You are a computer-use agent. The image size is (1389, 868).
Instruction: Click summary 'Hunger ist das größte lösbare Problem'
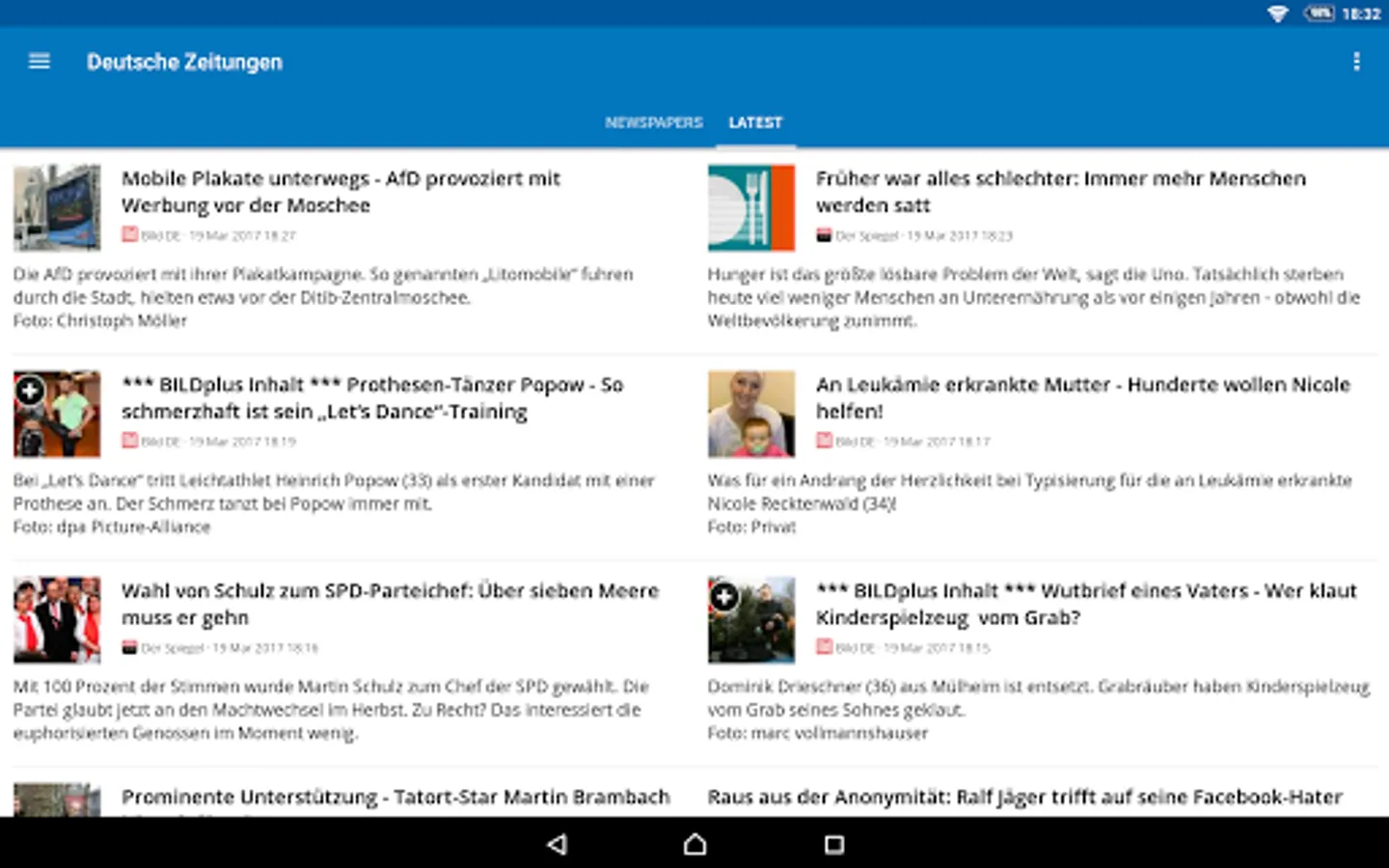pos(1034,297)
